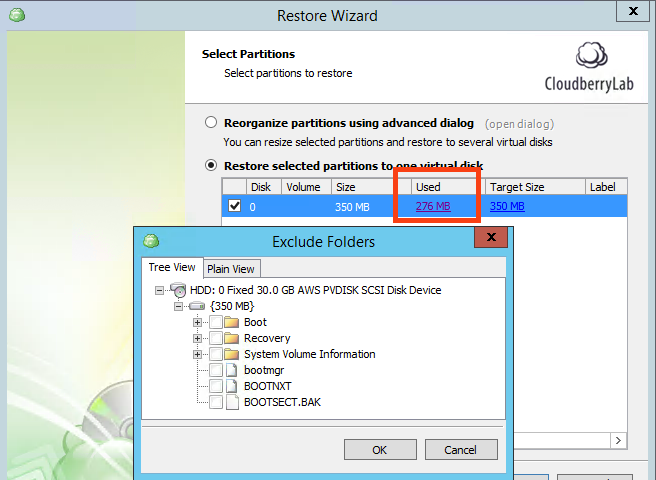Switch to the Plain View tab

pos(231,269)
